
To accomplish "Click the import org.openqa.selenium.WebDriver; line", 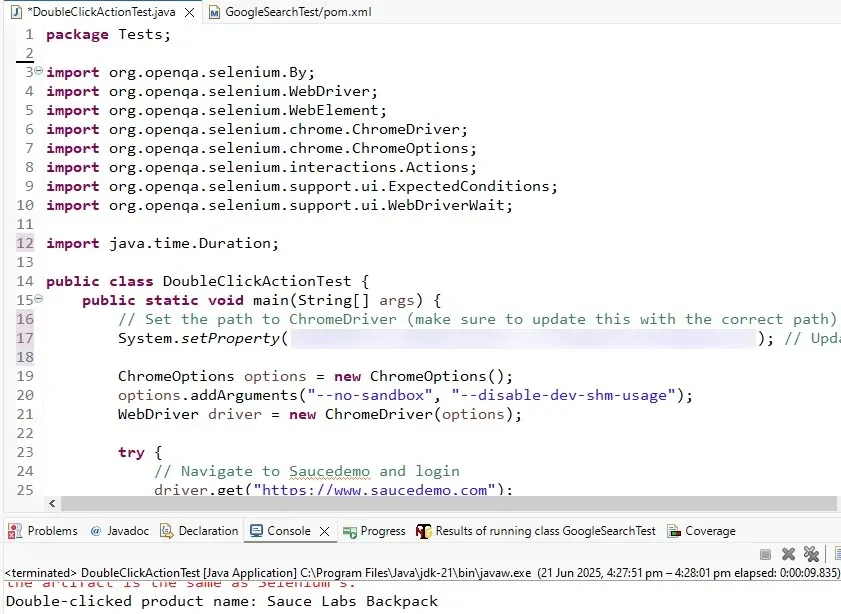I will pyautogui.click(x=212, y=91).
